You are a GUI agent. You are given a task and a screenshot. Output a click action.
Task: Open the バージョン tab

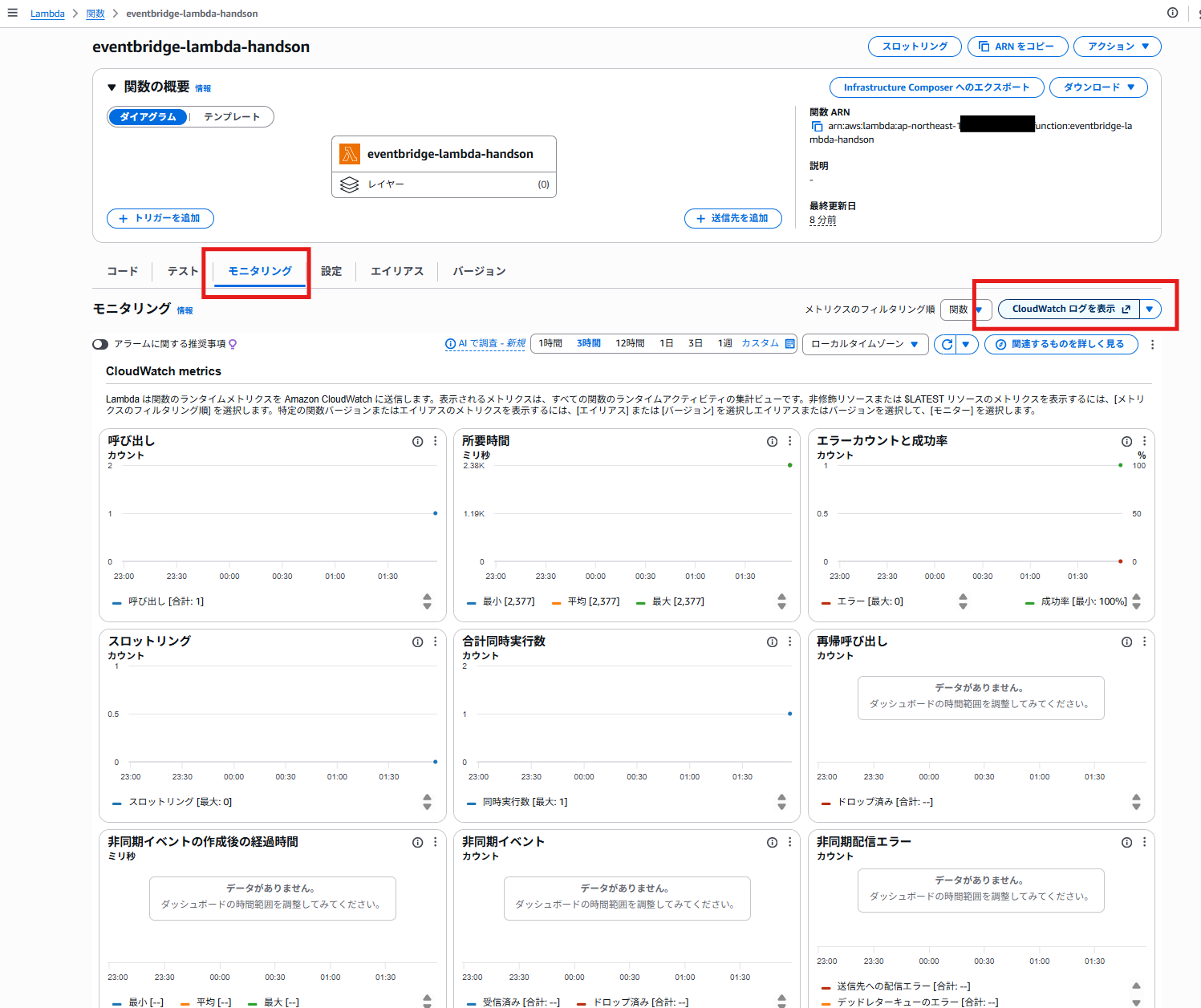click(479, 271)
